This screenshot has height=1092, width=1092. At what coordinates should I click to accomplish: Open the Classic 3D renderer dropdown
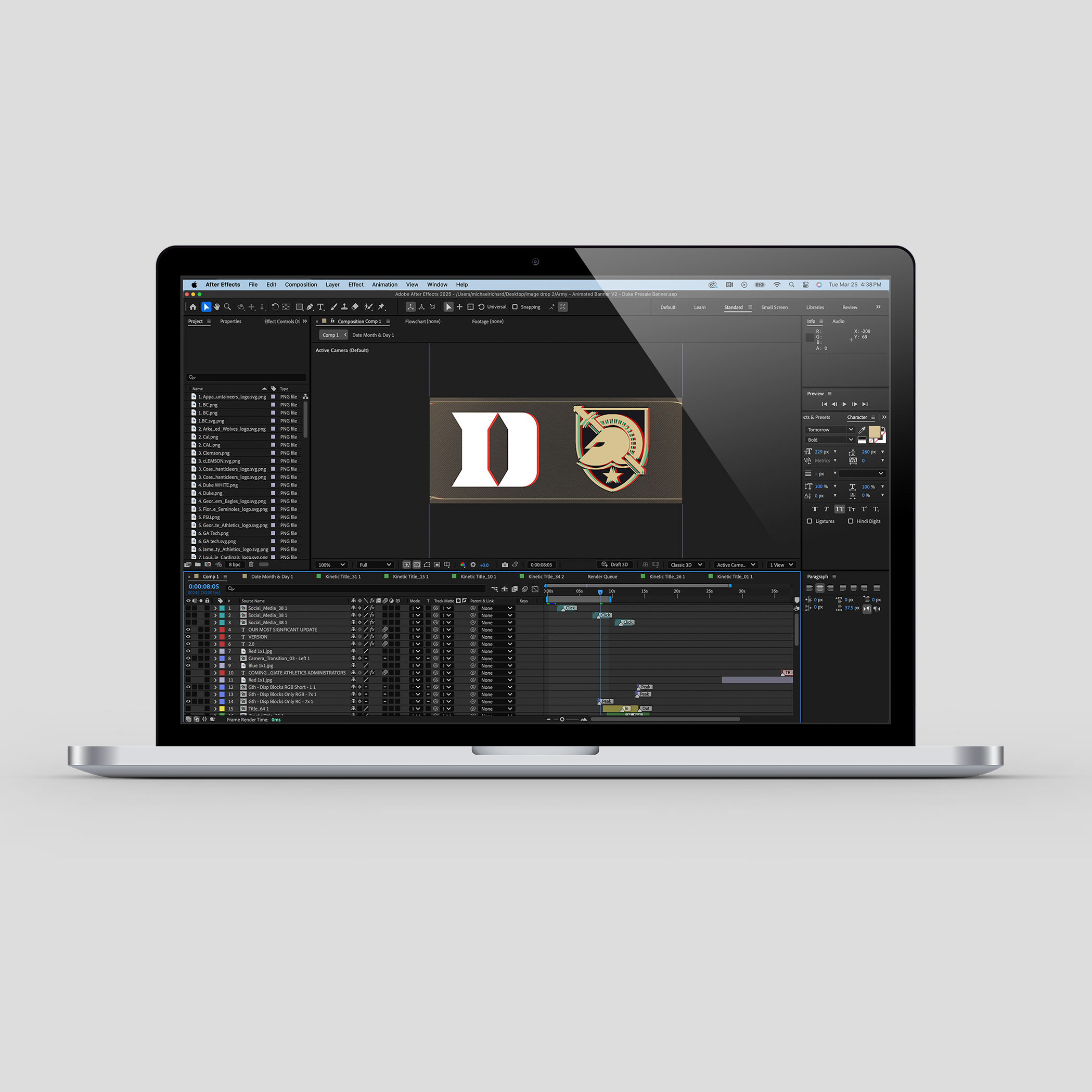coord(686,564)
